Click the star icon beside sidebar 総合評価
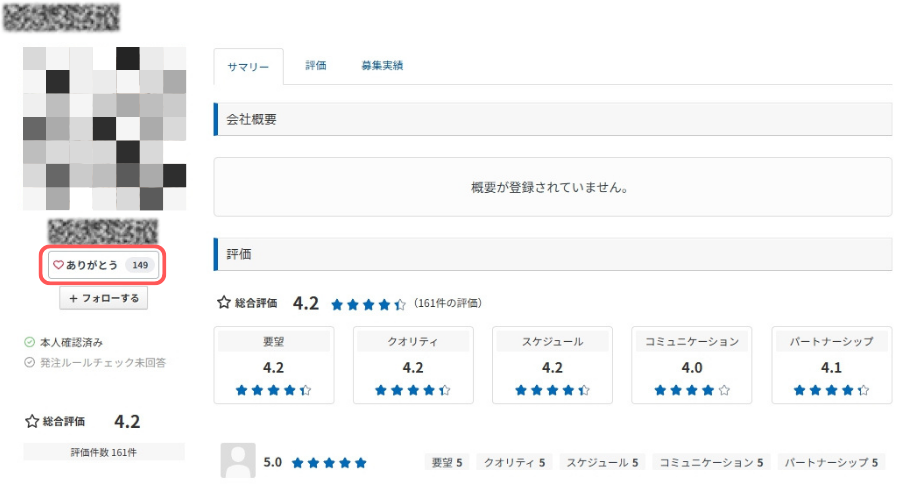Screen dimensions: 901x484 coord(32,421)
